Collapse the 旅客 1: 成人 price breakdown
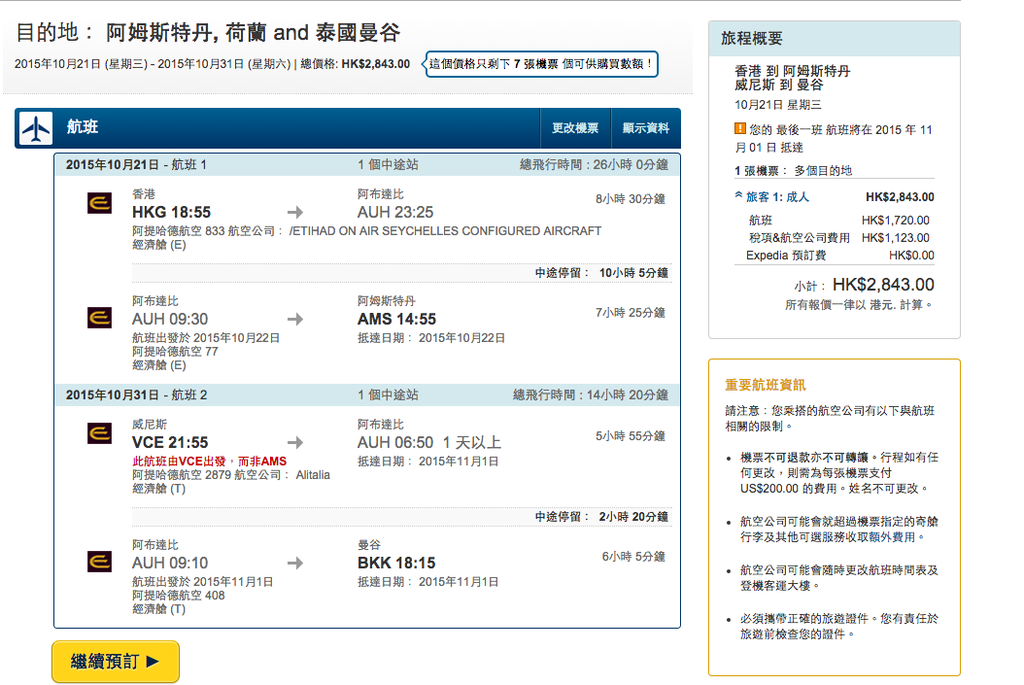Image resolution: width=1024 pixels, height=685 pixels. 772,197
